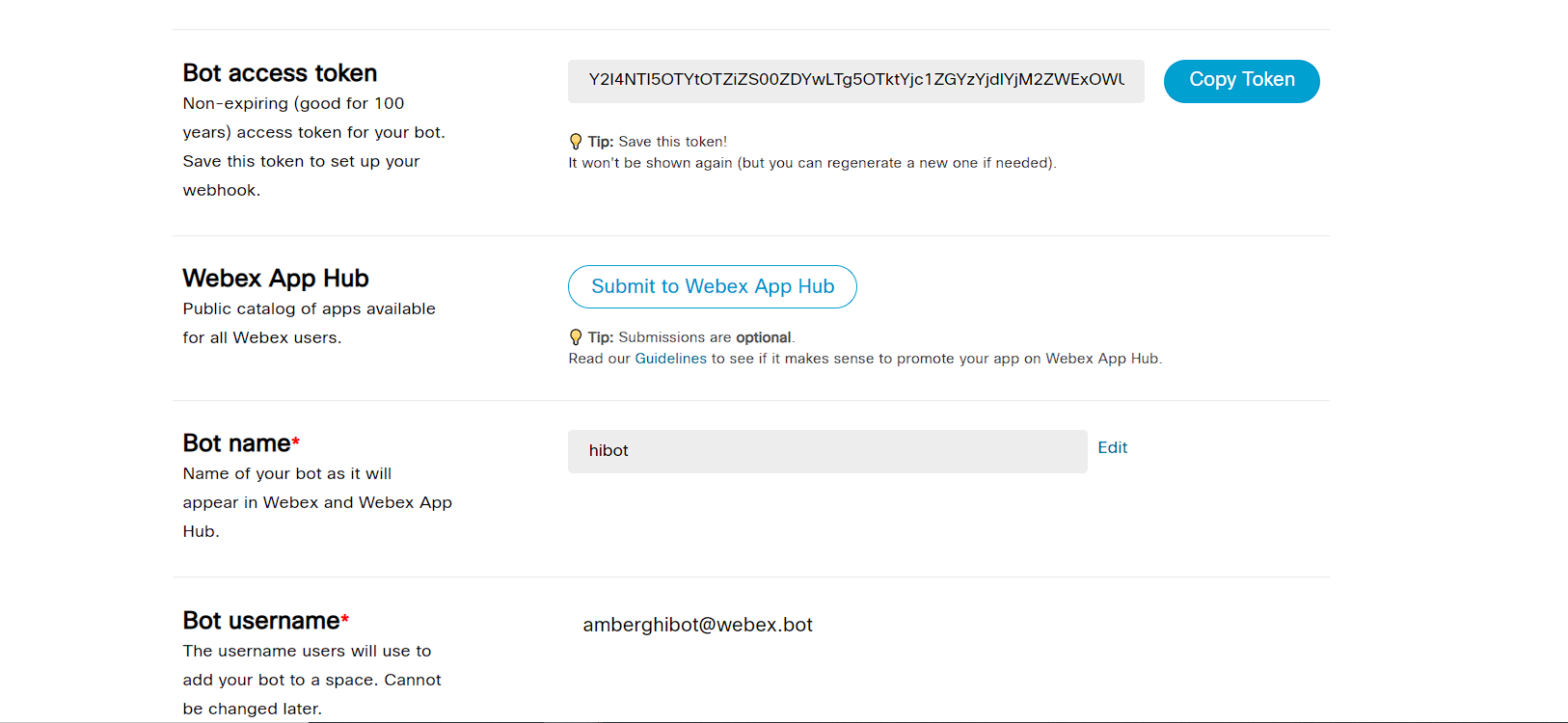The height and width of the screenshot is (723, 1568).
Task: Click the 'It won't be shown again' note
Action: click(x=812, y=163)
